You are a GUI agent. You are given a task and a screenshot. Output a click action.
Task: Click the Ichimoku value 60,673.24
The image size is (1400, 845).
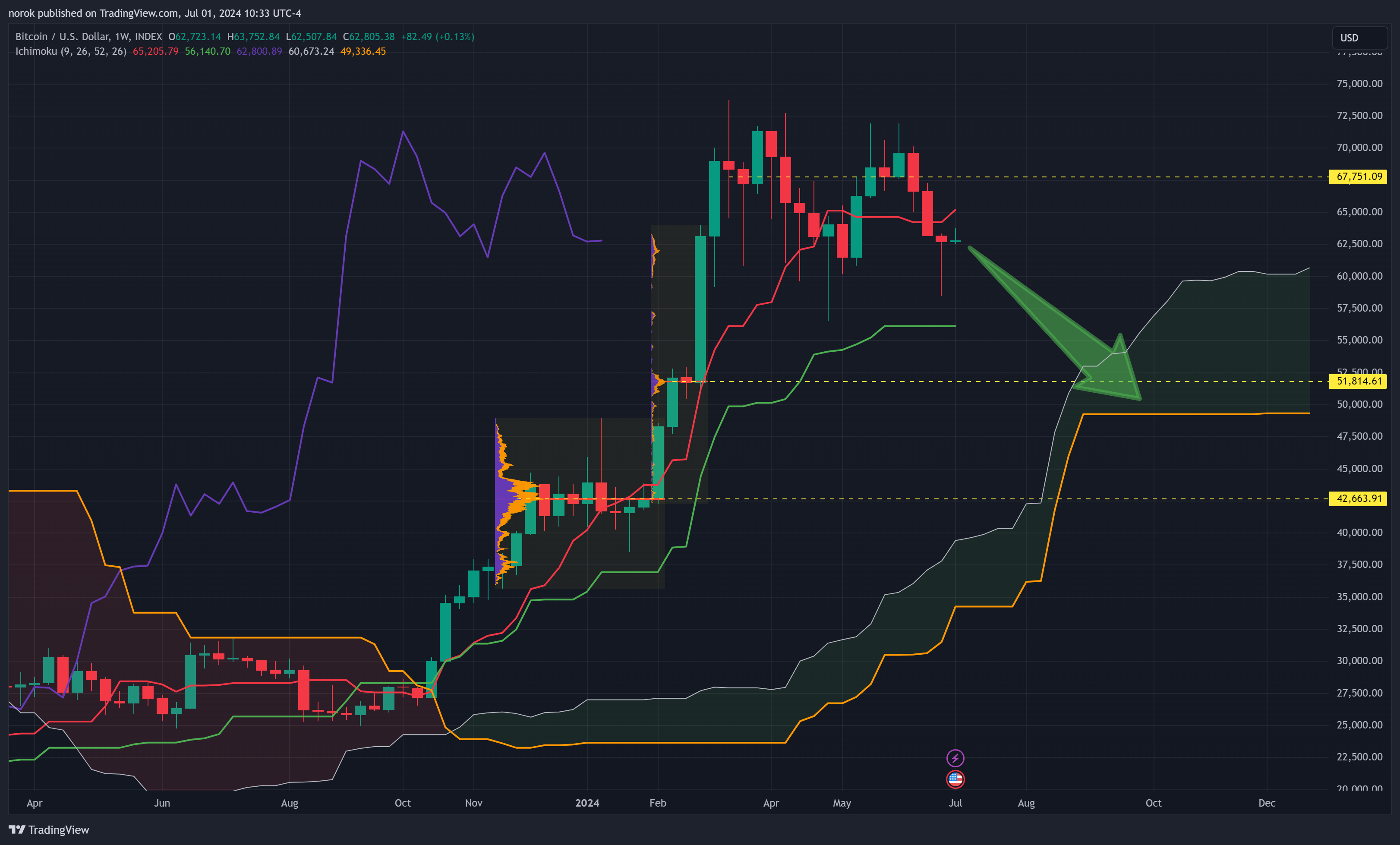311,51
